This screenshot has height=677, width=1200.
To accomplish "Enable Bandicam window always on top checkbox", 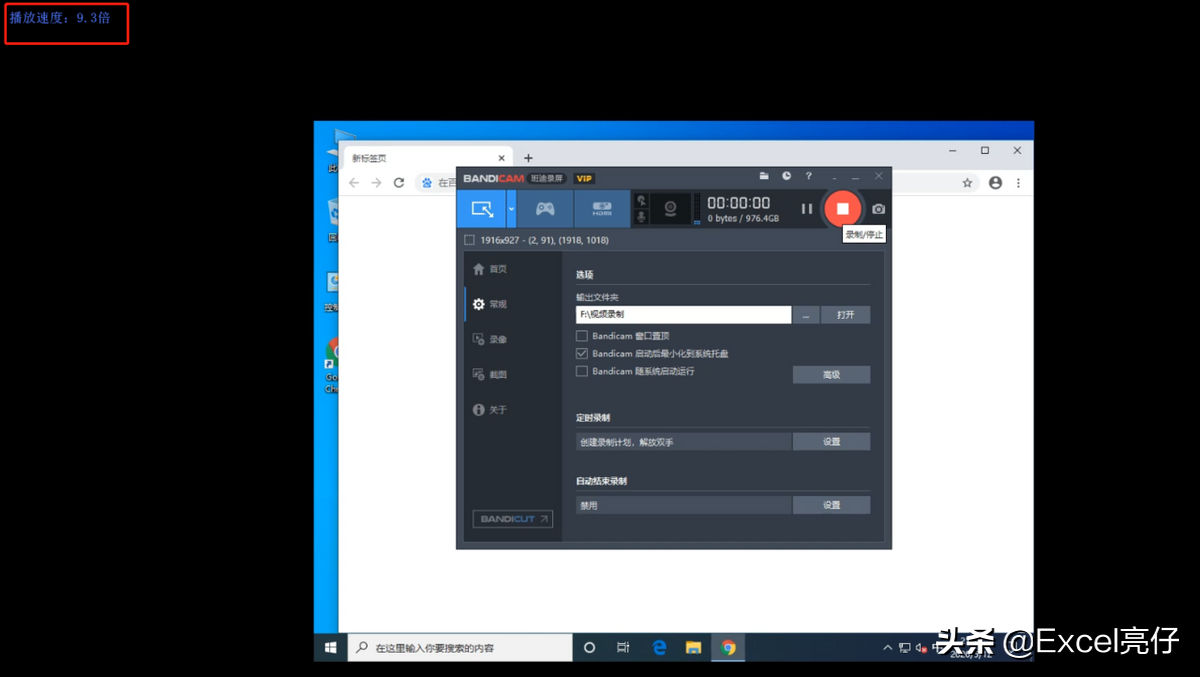I will point(582,336).
